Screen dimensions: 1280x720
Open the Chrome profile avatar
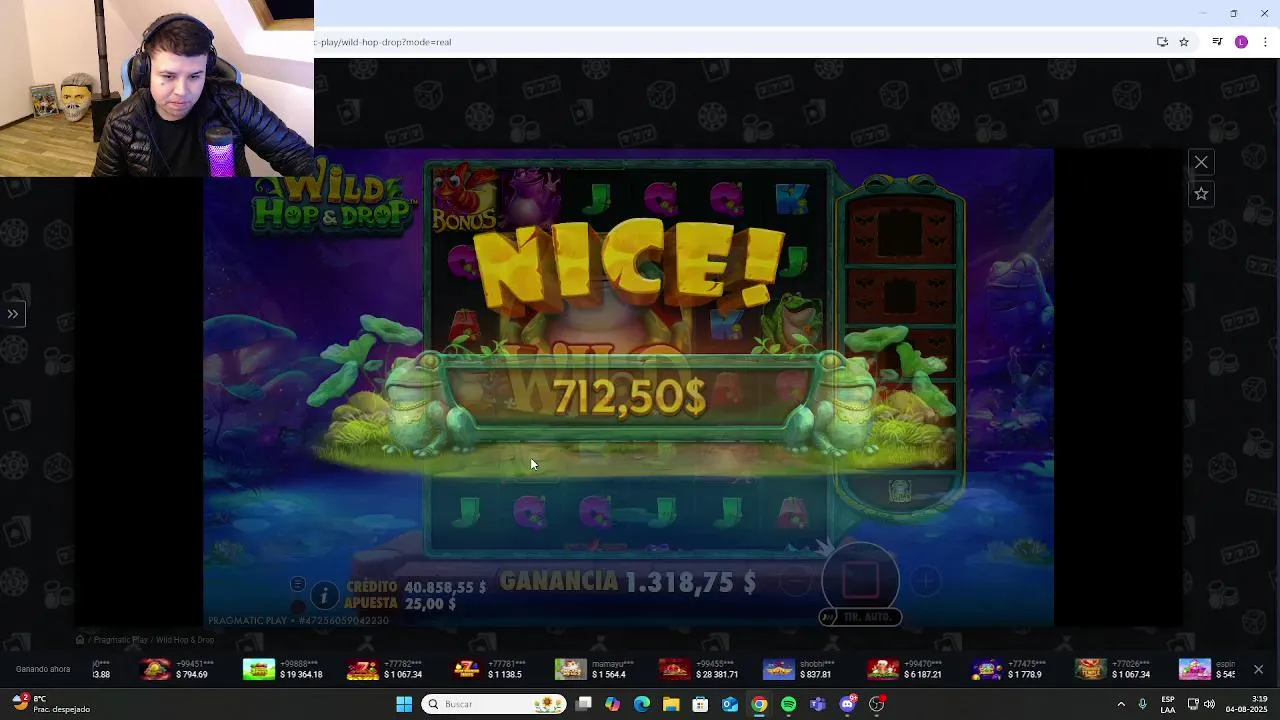tap(1241, 42)
